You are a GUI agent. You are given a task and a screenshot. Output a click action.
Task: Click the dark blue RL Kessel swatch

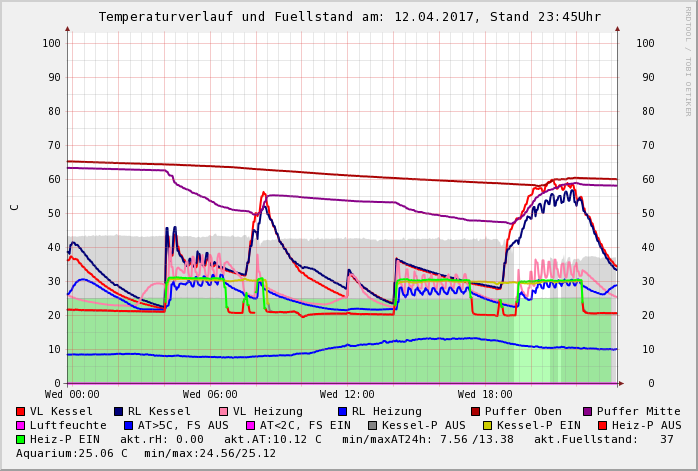118,411
